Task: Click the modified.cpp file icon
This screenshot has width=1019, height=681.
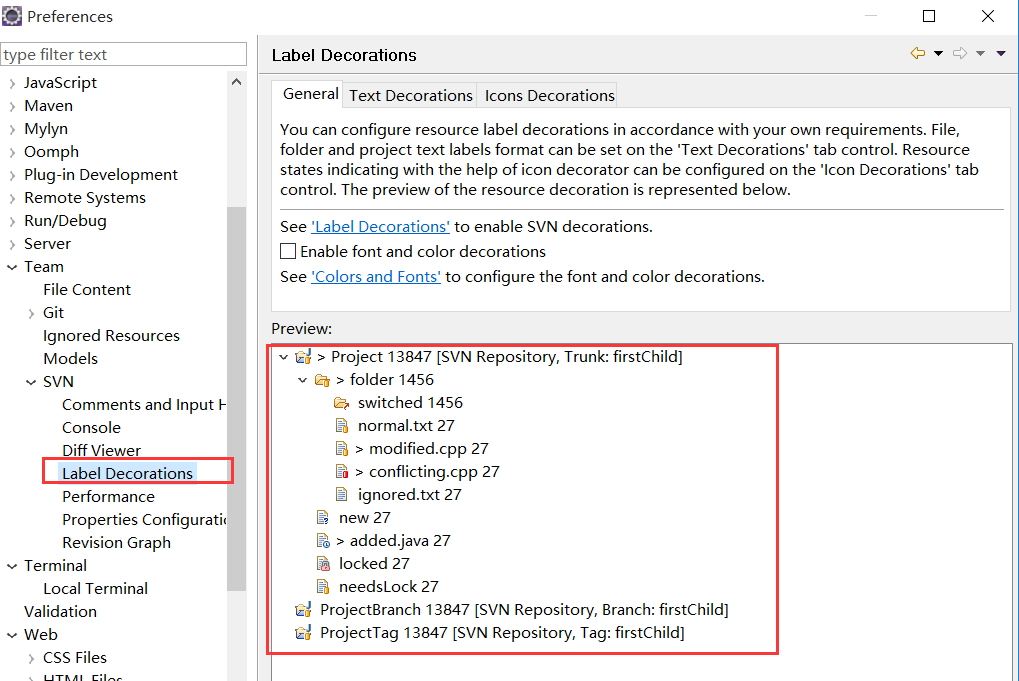Action: (342, 449)
